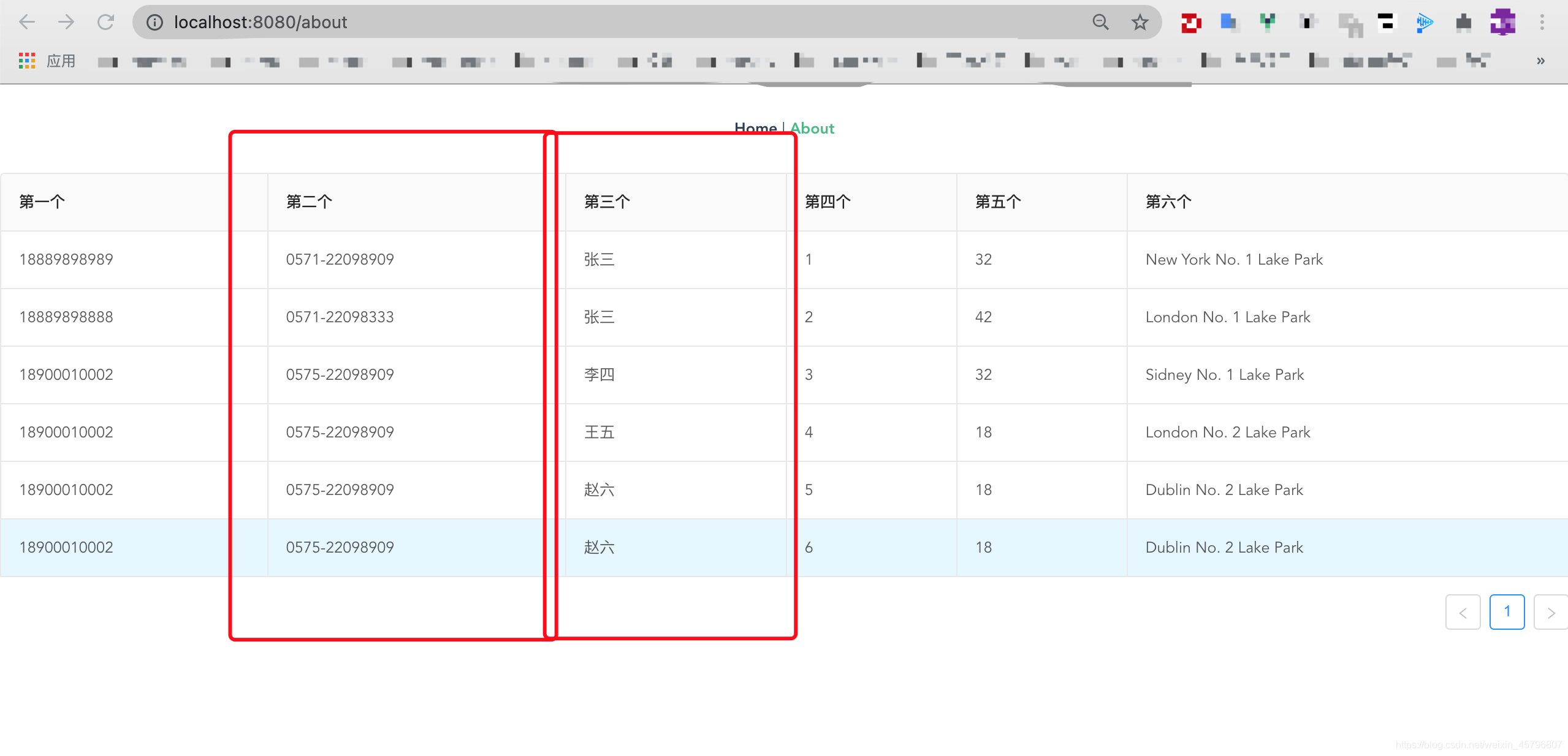The width and height of the screenshot is (1568, 756).
Task: Click the address bar URL localhost:8080/about
Action: pyautogui.click(x=261, y=23)
